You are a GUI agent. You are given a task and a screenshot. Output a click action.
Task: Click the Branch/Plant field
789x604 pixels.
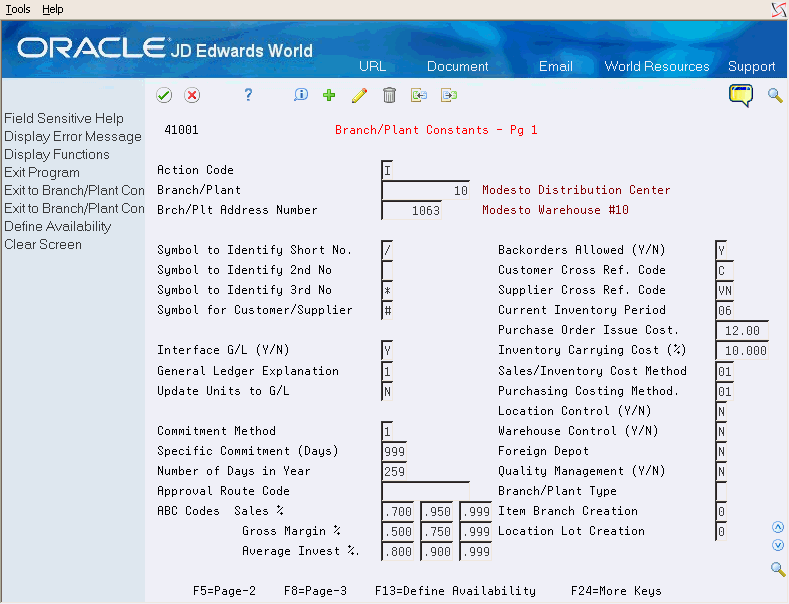[426, 190]
